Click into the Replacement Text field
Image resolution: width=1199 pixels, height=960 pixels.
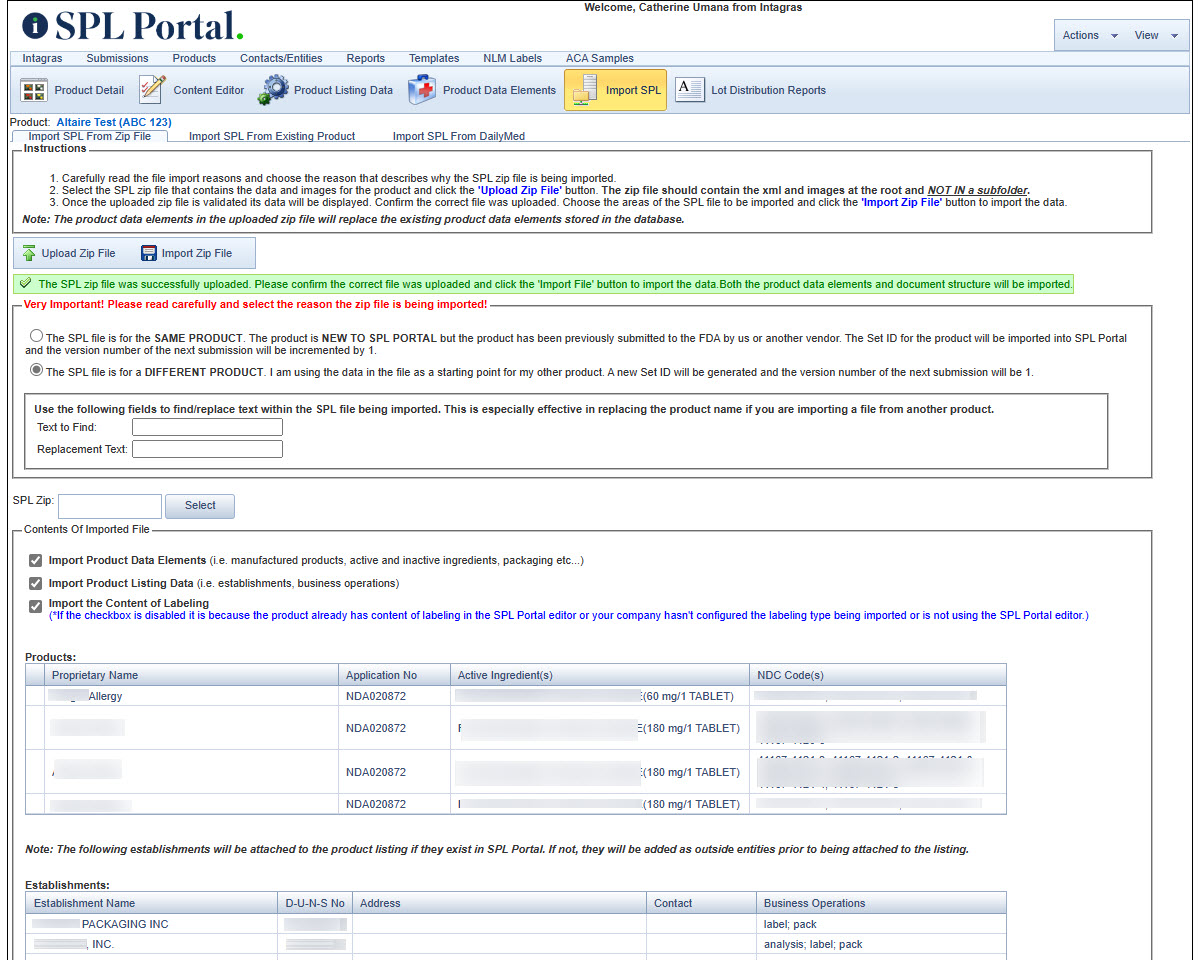tap(207, 449)
